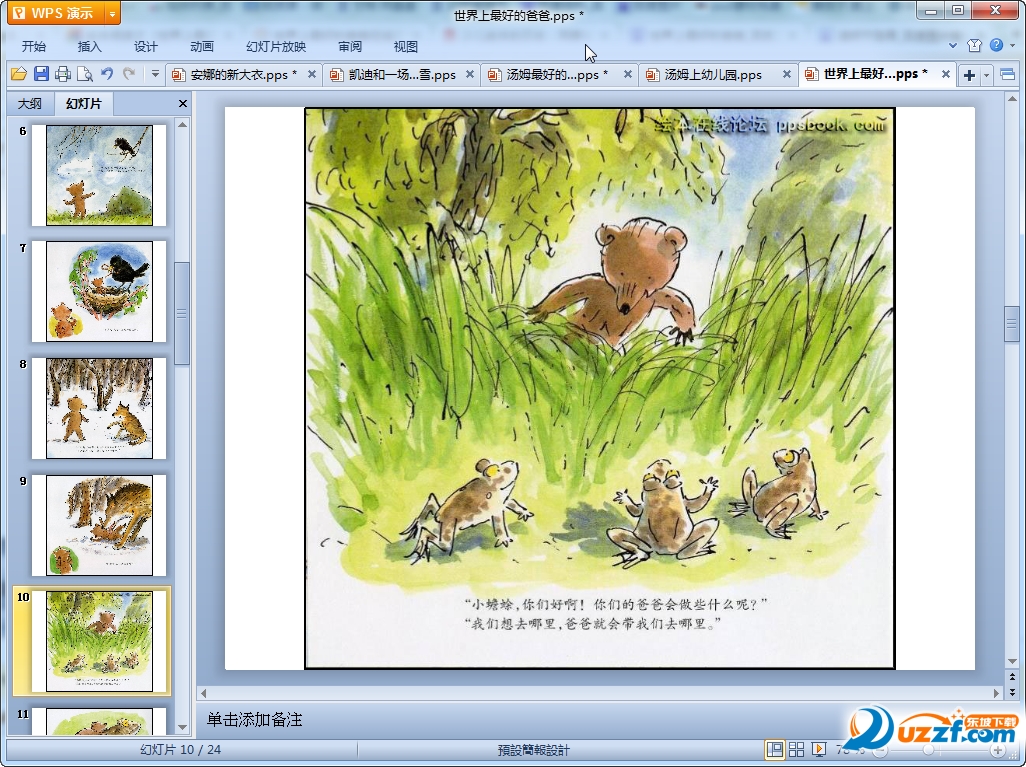Viewport: 1026px width, 767px height.
Task: Zoom in with the plus button
Action: point(997,750)
